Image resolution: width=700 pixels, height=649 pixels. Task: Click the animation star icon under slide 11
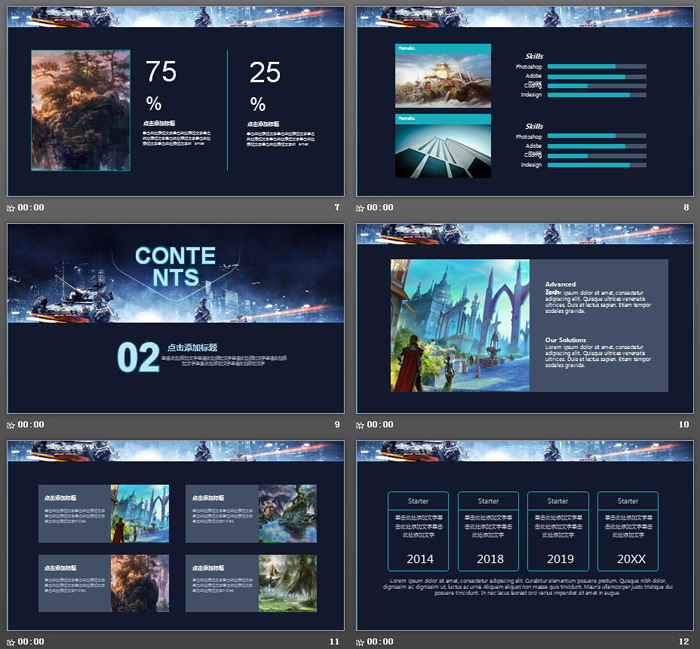pos(11,643)
